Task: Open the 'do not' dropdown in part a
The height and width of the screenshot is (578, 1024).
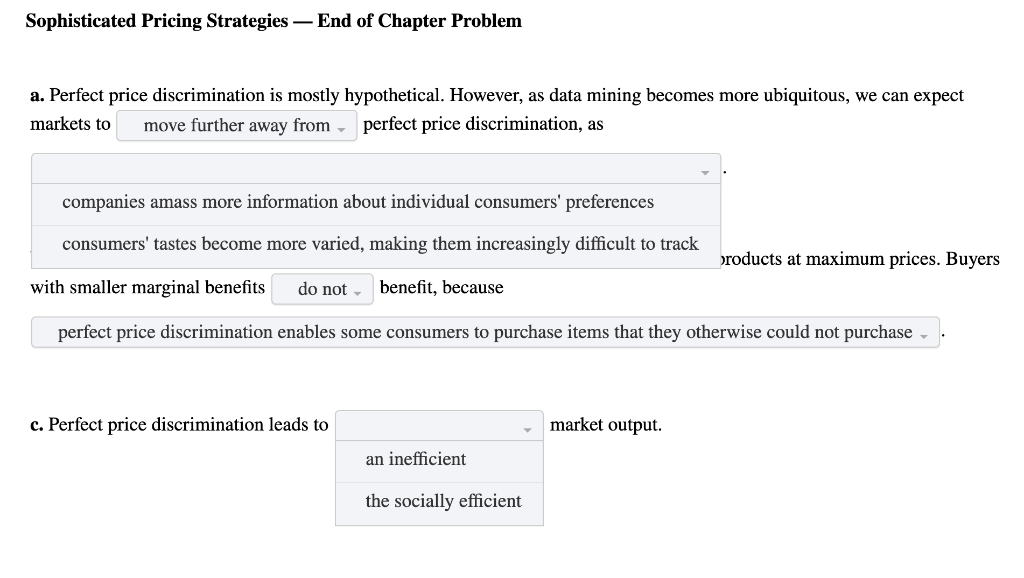Action: (x=321, y=289)
